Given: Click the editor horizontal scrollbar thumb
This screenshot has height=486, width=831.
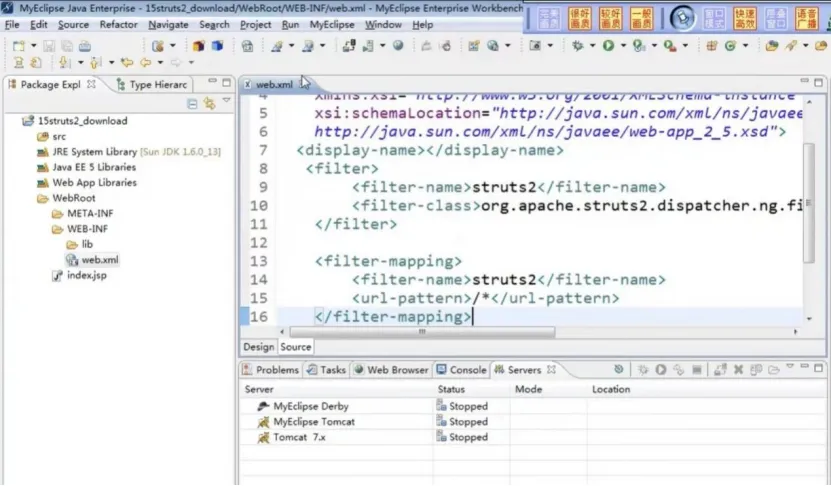Looking at the screenshot, I should [422, 332].
